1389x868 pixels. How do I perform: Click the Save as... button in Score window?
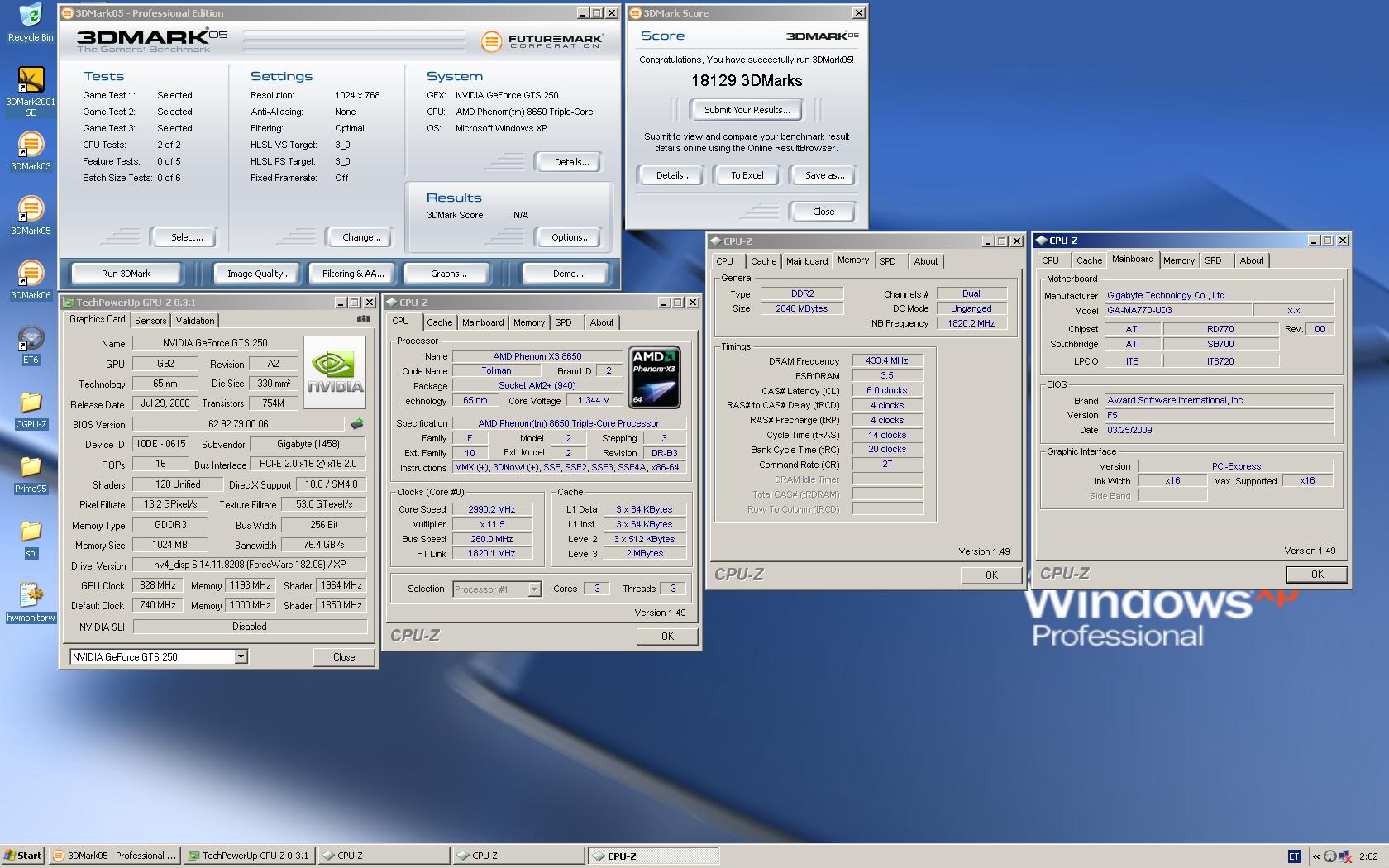[824, 175]
